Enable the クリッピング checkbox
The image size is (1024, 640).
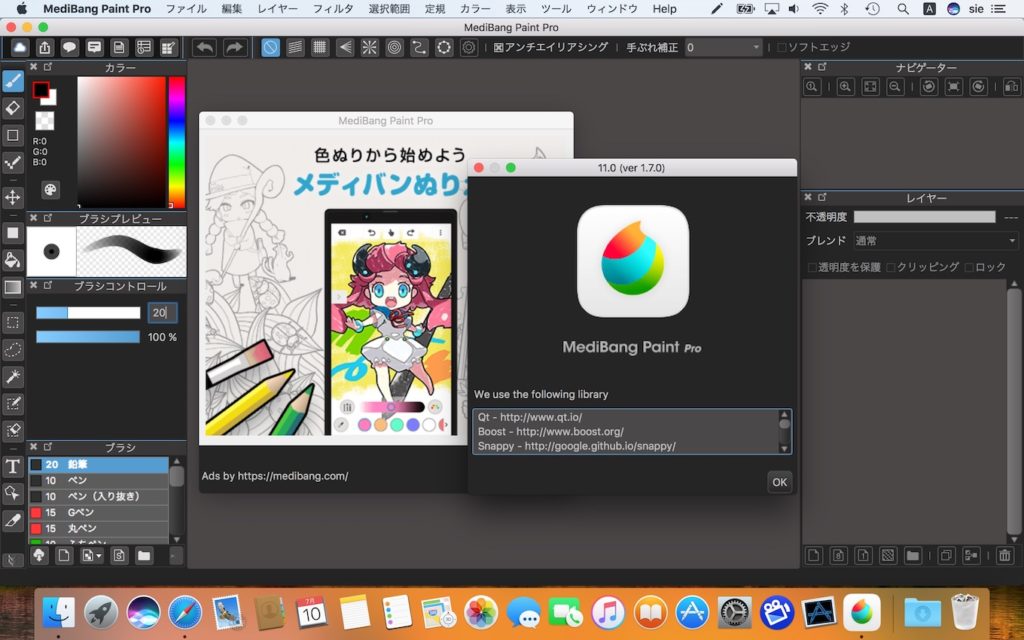point(890,268)
